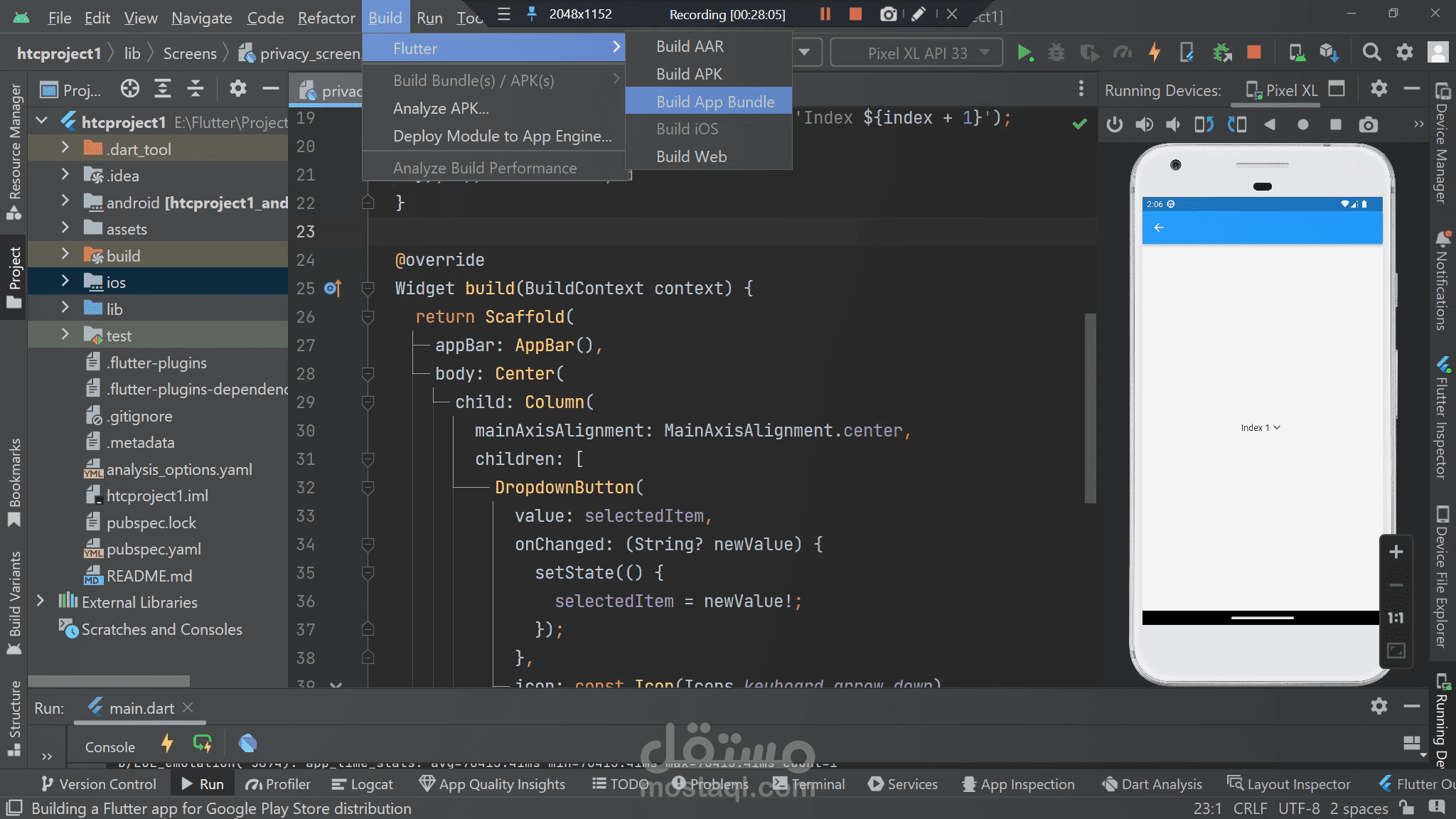
Task: Open the Dart Analysis tool window button
Action: point(1152,784)
